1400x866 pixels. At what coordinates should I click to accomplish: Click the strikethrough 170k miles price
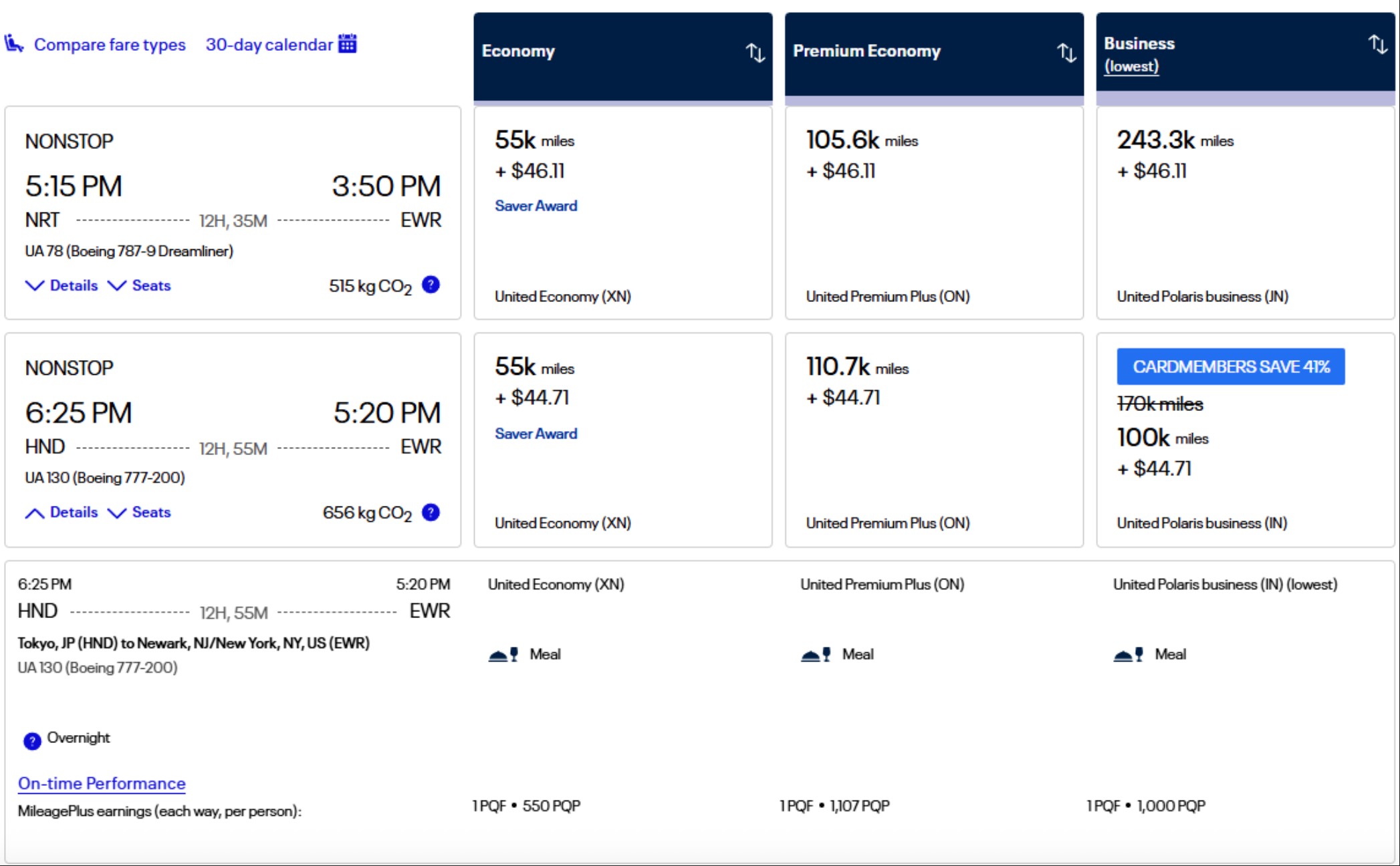coord(1160,404)
